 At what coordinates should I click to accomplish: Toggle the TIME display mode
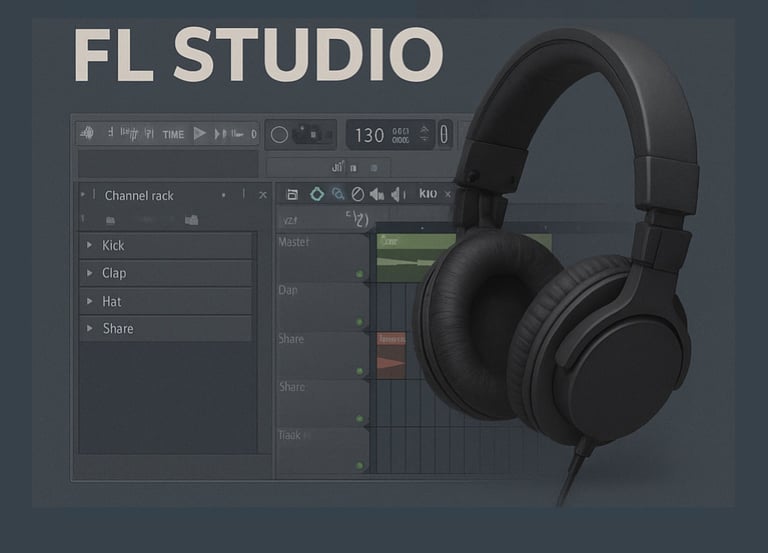[173, 135]
